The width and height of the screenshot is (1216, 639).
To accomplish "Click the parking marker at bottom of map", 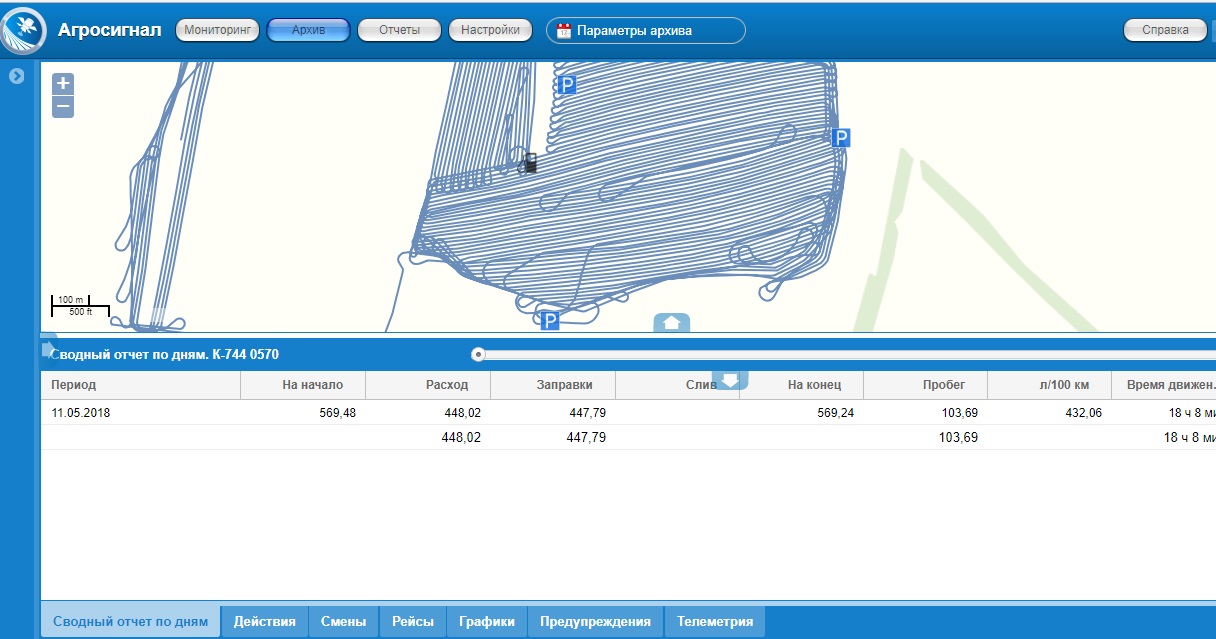I will (549, 320).
